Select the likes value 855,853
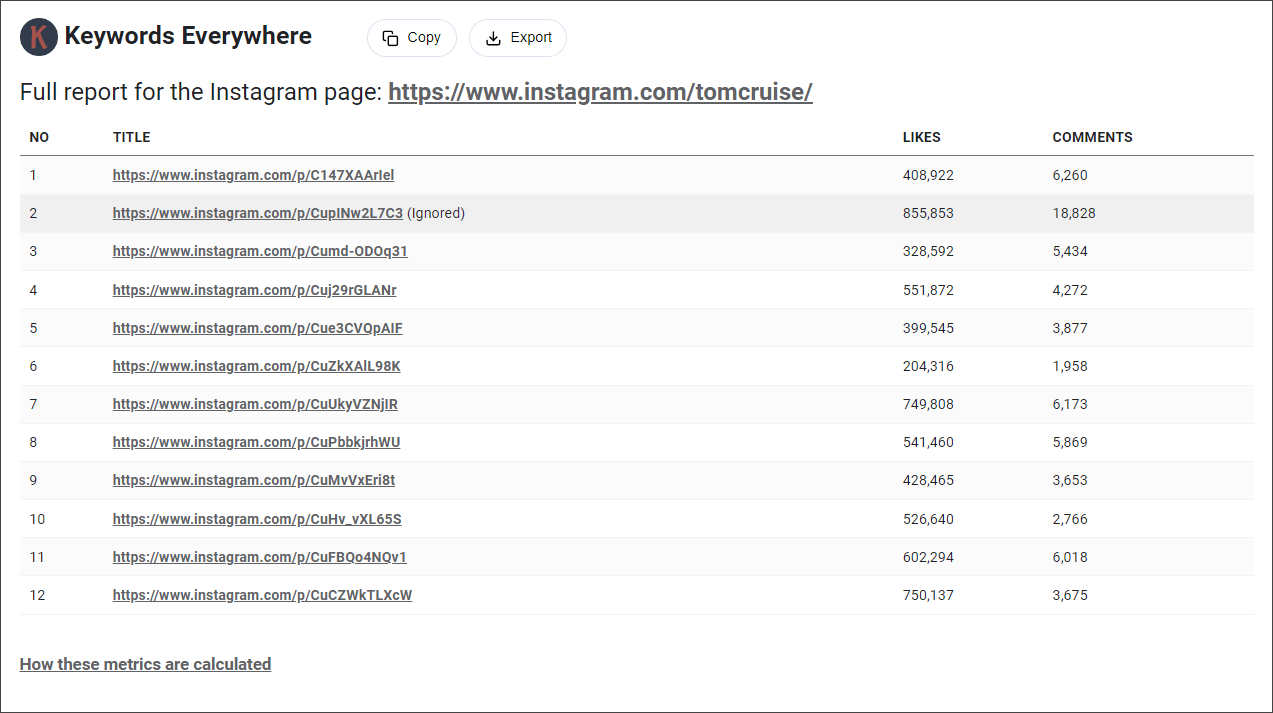The height and width of the screenshot is (713, 1273). (928, 213)
